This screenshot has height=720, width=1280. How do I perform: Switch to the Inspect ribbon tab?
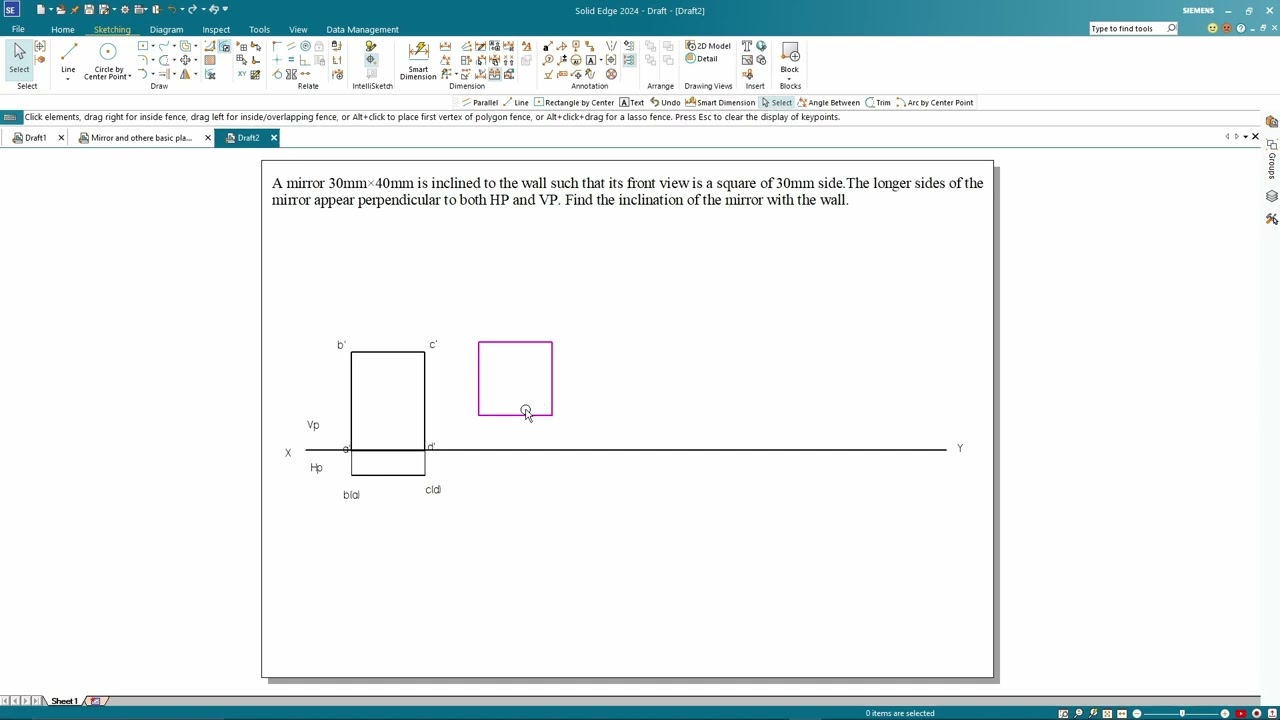coord(216,29)
